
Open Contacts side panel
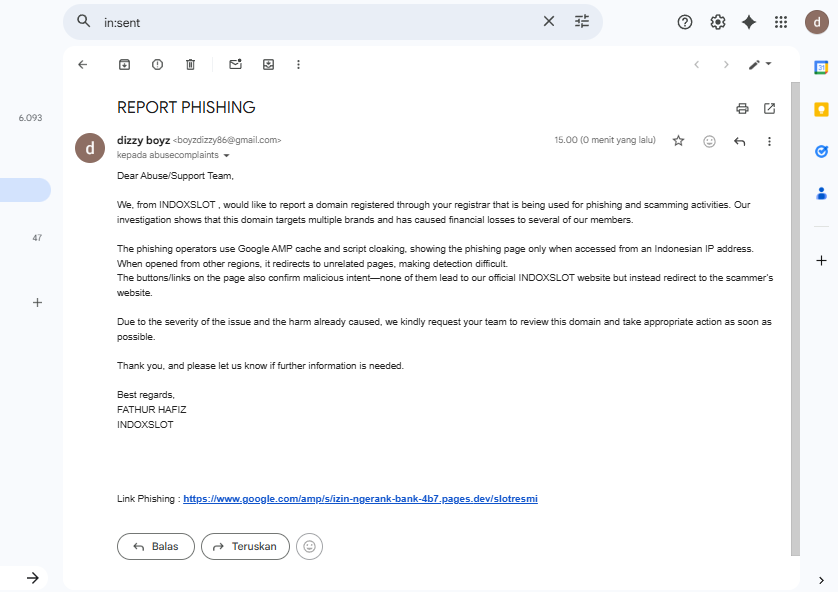[x=821, y=193]
